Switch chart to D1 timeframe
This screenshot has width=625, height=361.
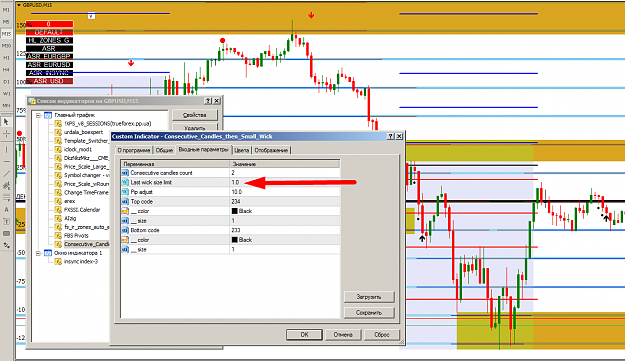pyautogui.click(x=6, y=82)
